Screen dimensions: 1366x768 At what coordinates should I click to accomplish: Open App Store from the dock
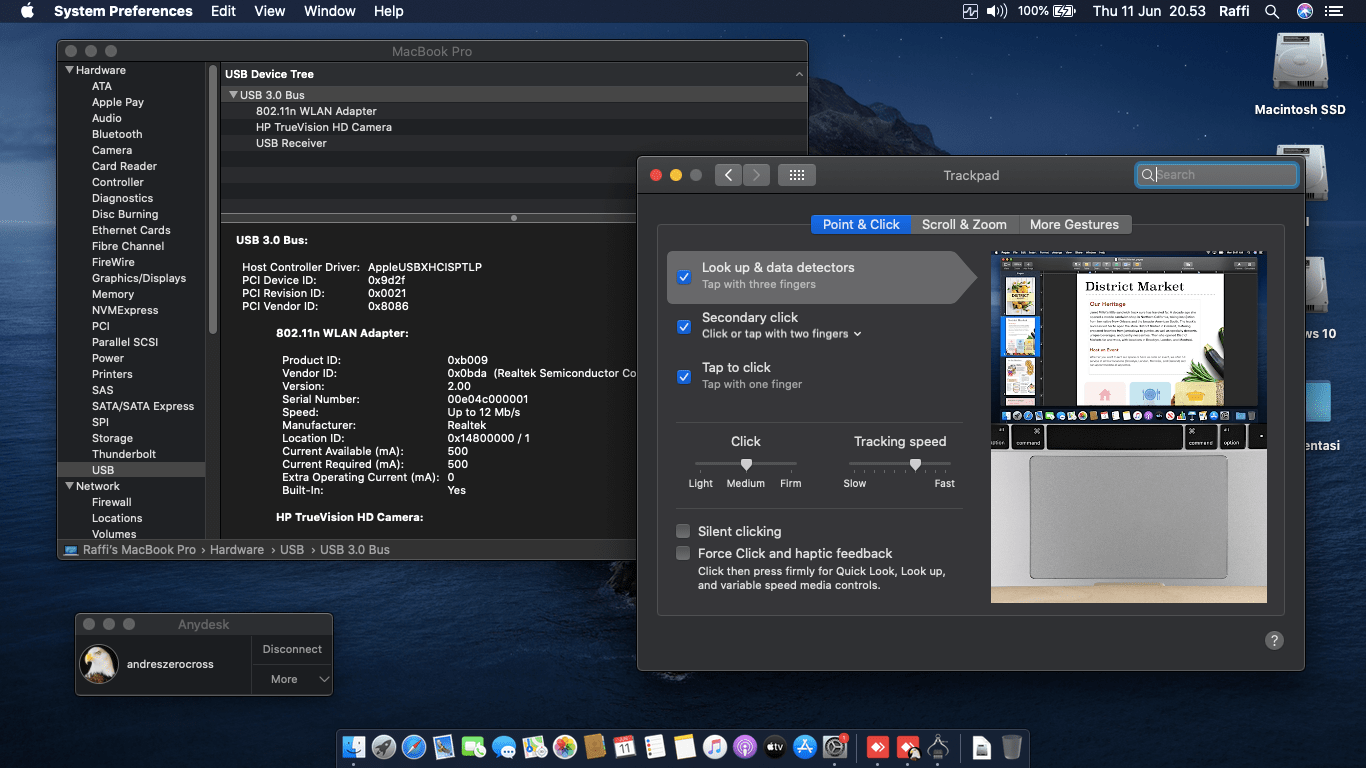point(805,747)
